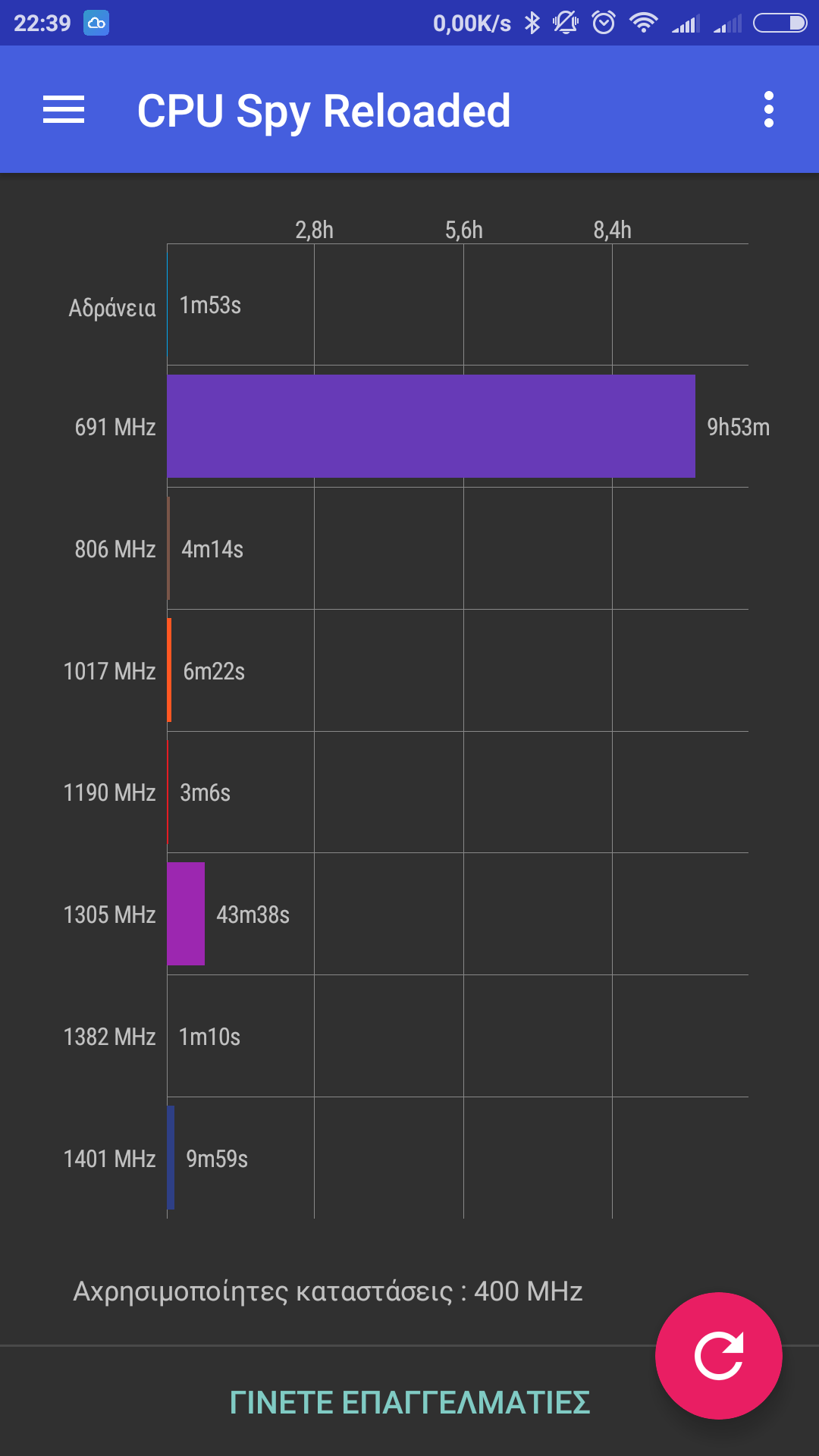Select the 691 MHz purple bar
The image size is (819, 1456).
431,426
